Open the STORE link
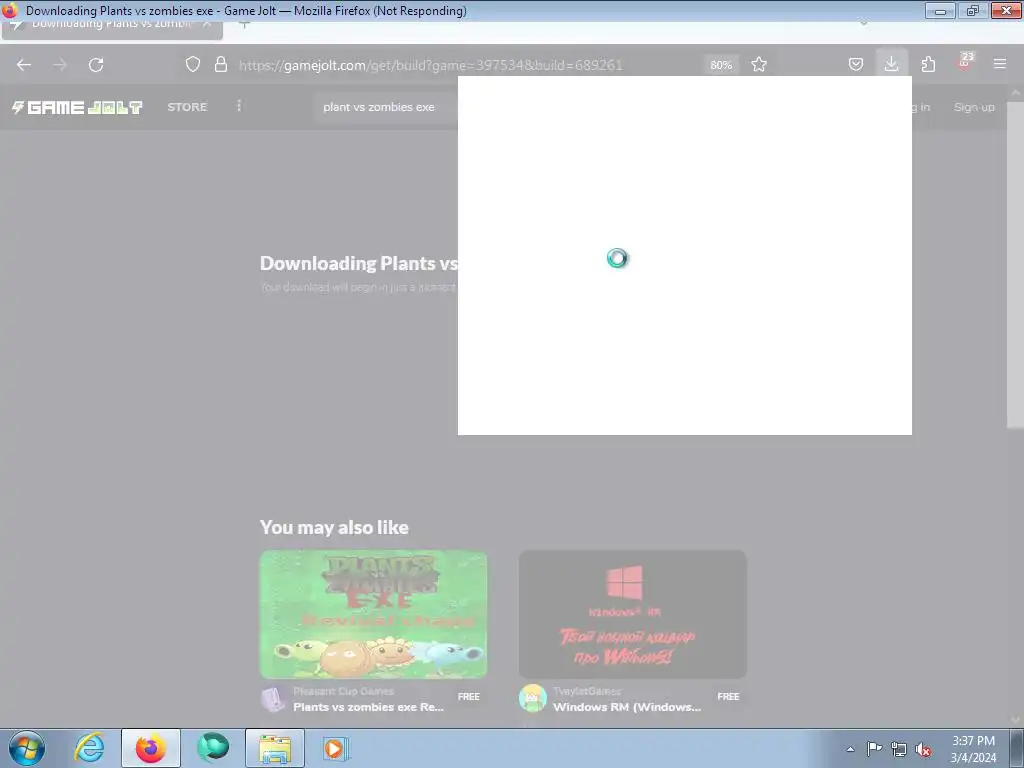 [x=187, y=107]
